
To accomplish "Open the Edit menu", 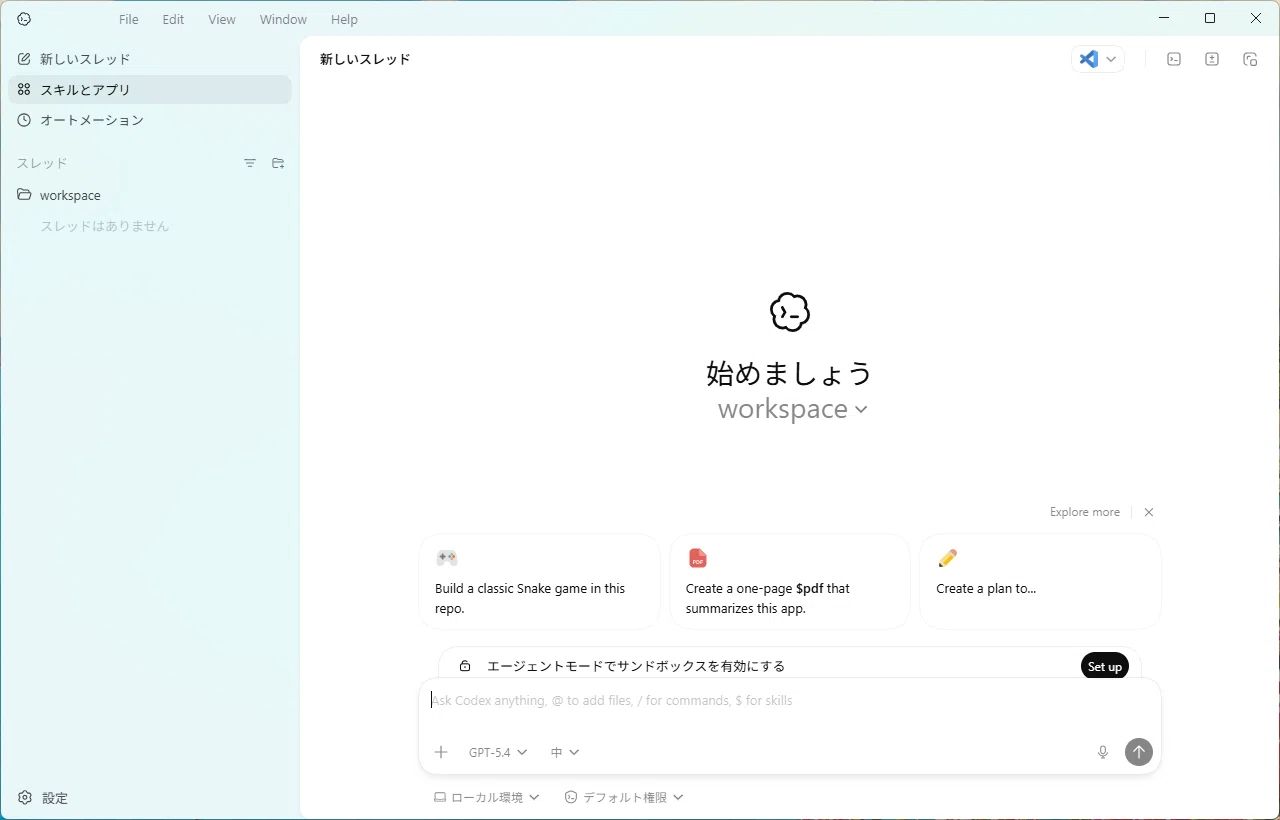I will (x=174, y=19).
